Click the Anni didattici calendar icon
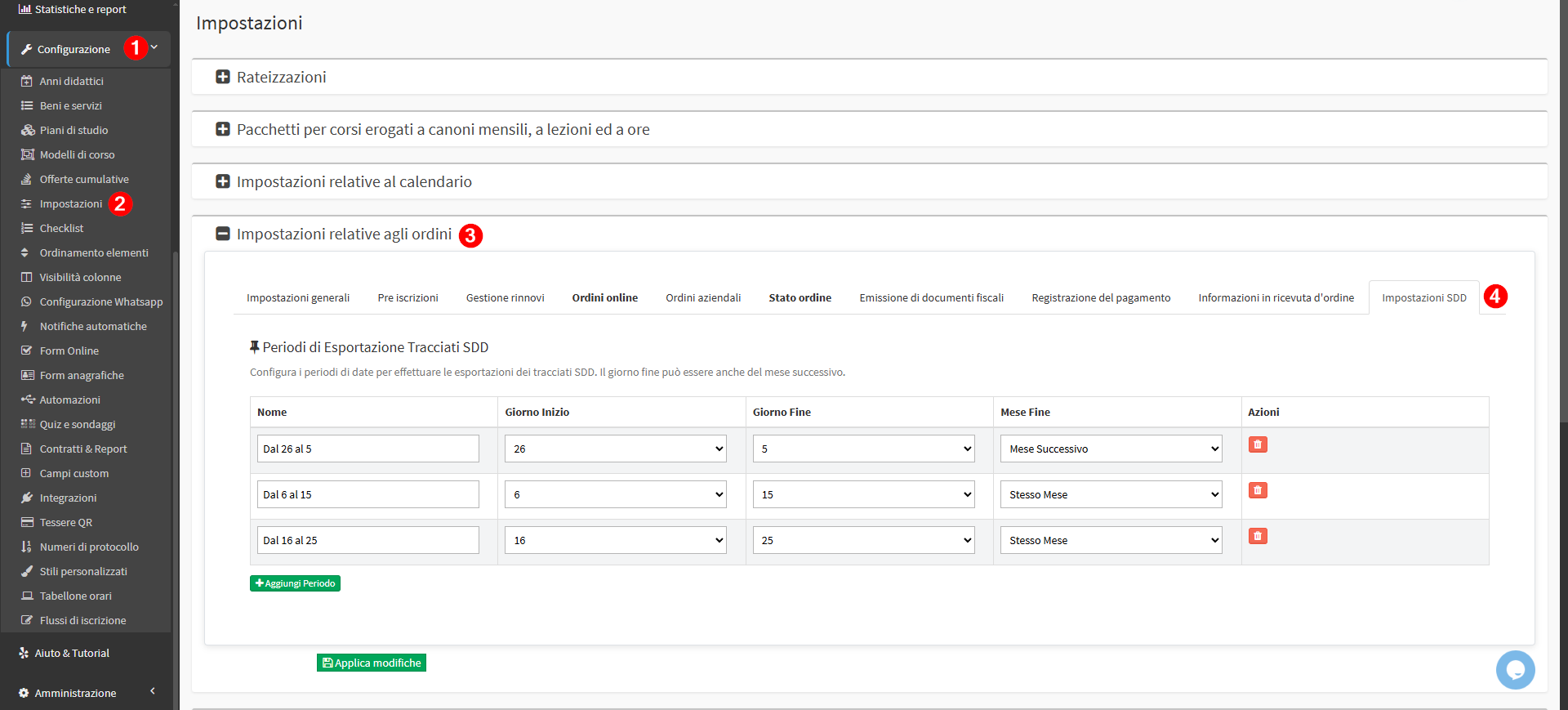The image size is (1568, 710). point(26,81)
